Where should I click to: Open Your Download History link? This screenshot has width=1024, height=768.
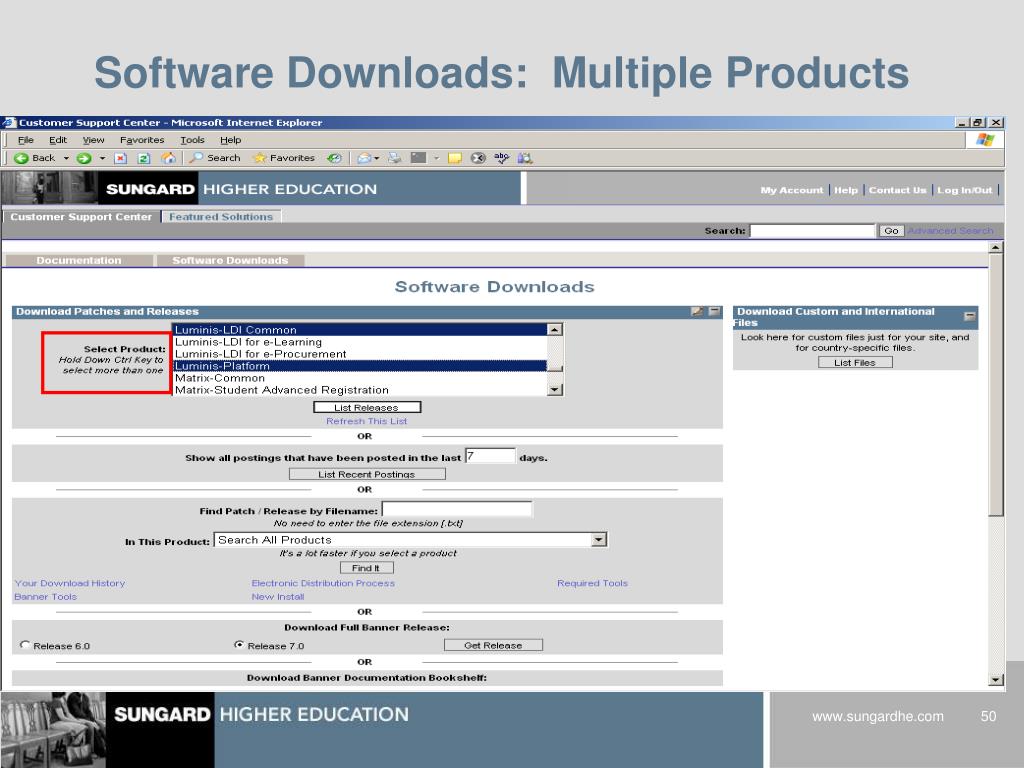[x=70, y=583]
